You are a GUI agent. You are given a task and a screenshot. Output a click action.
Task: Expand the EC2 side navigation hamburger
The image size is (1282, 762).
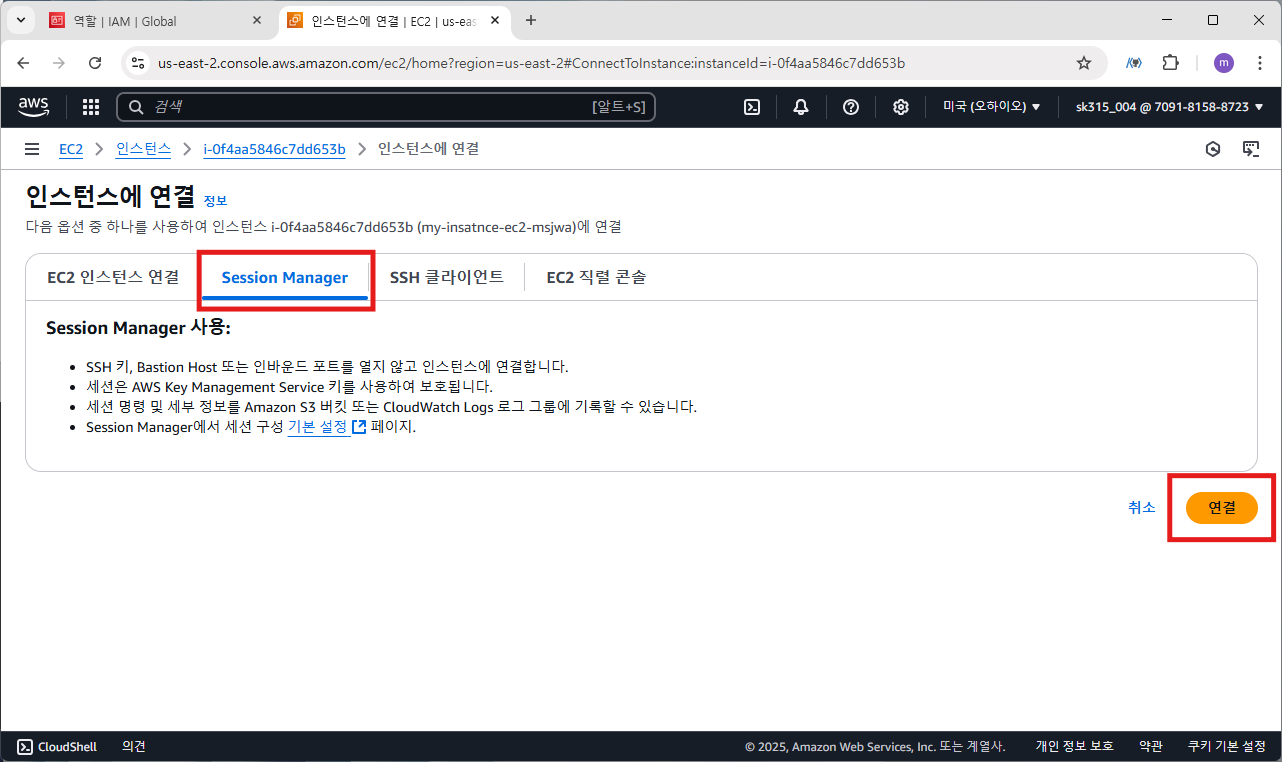click(x=32, y=149)
